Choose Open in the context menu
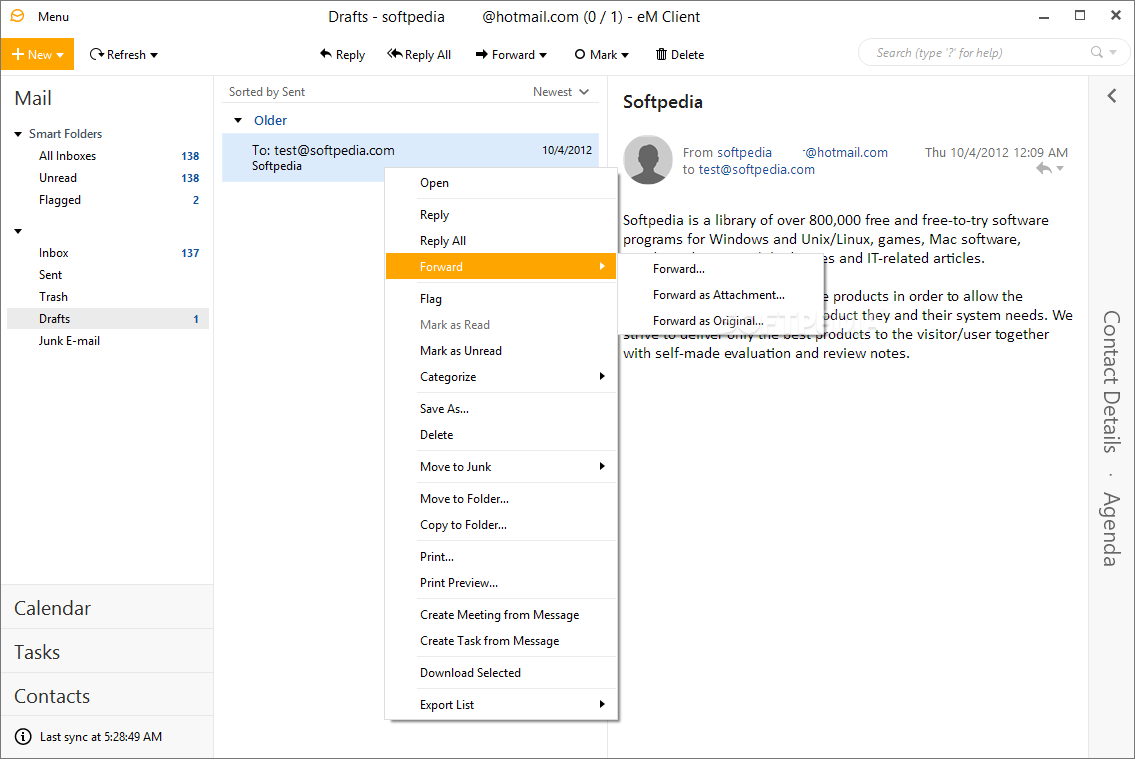 point(501,183)
